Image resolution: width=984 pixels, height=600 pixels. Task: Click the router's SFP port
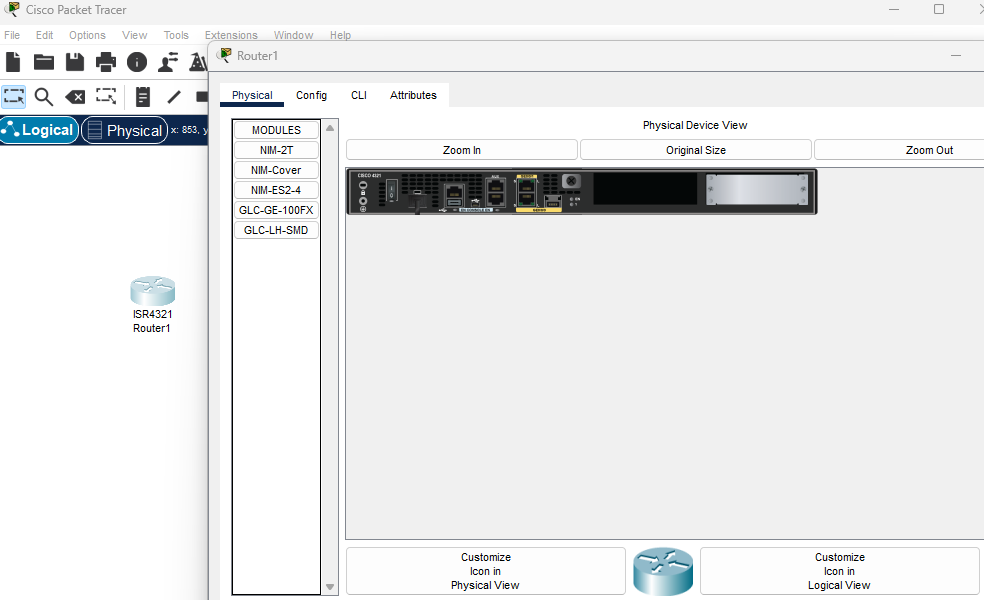pyautogui.click(x=553, y=201)
